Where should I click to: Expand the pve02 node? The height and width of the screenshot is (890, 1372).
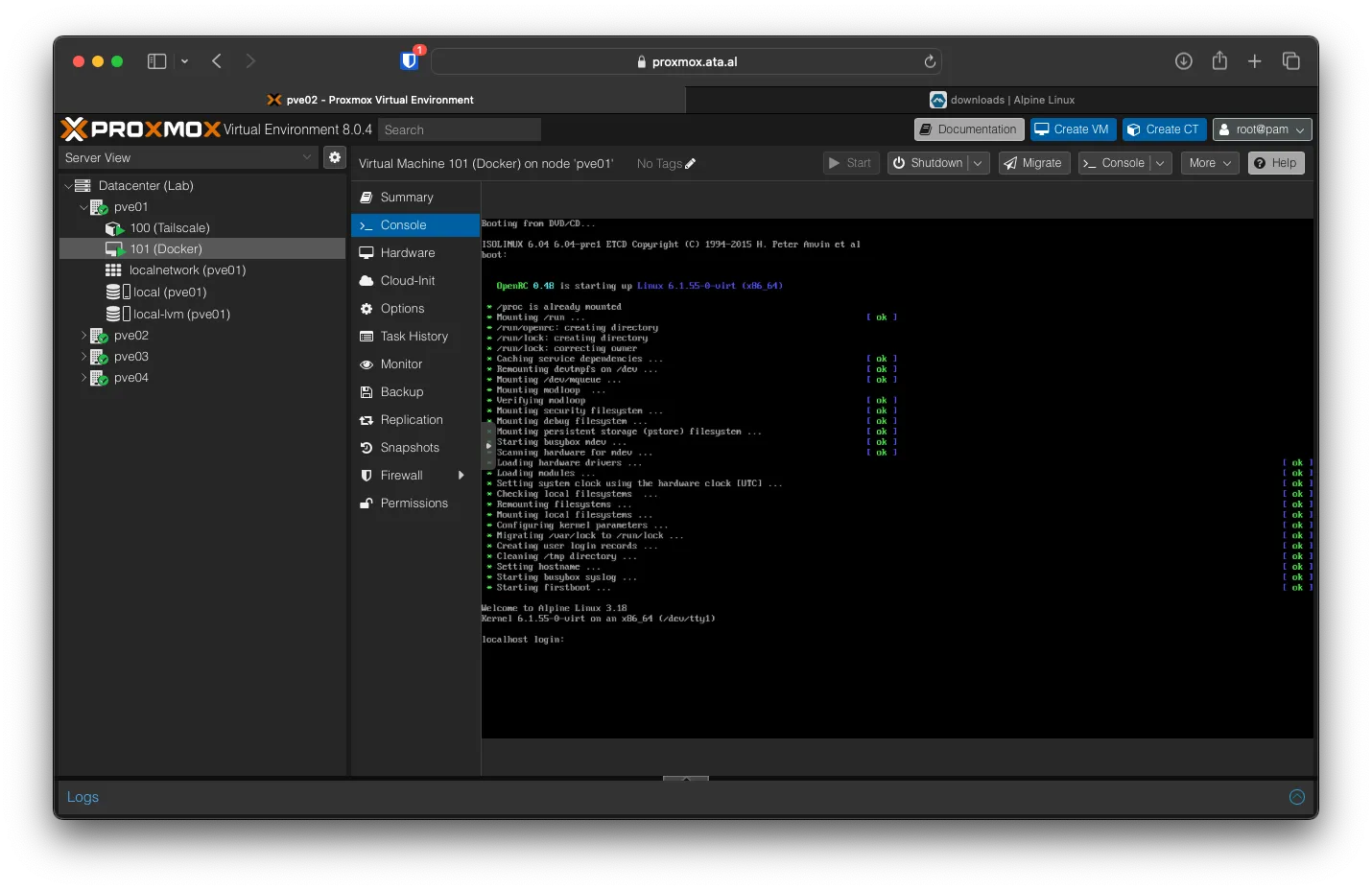click(x=83, y=336)
